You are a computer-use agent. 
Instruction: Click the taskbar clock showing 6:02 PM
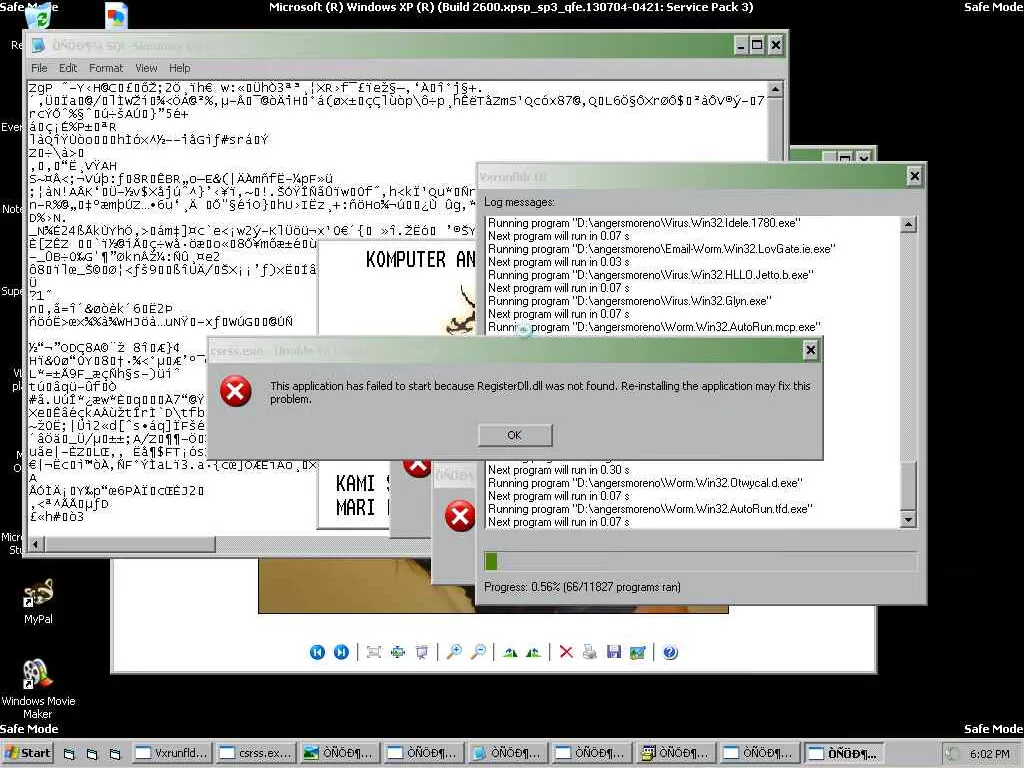point(989,754)
